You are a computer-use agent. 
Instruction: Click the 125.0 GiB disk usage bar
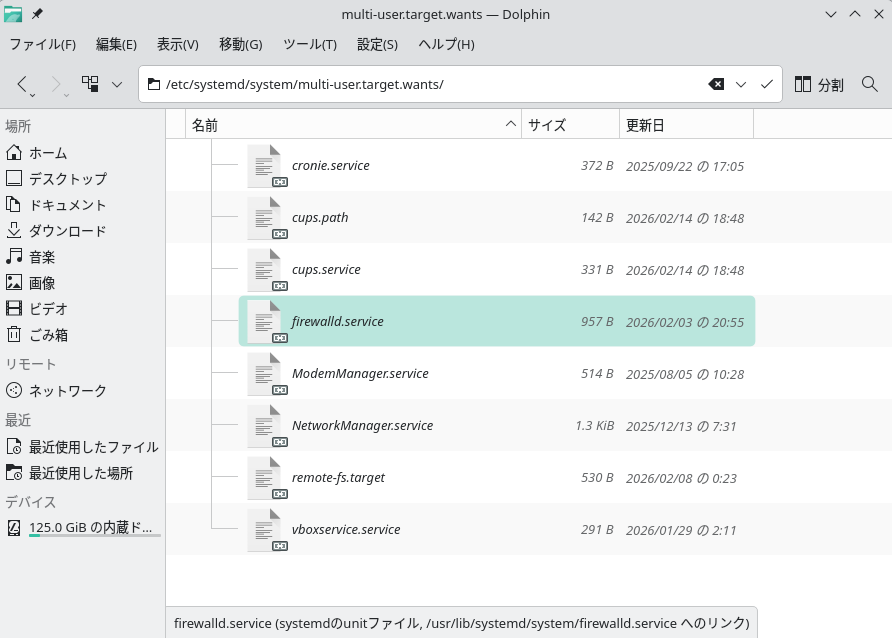click(x=94, y=536)
